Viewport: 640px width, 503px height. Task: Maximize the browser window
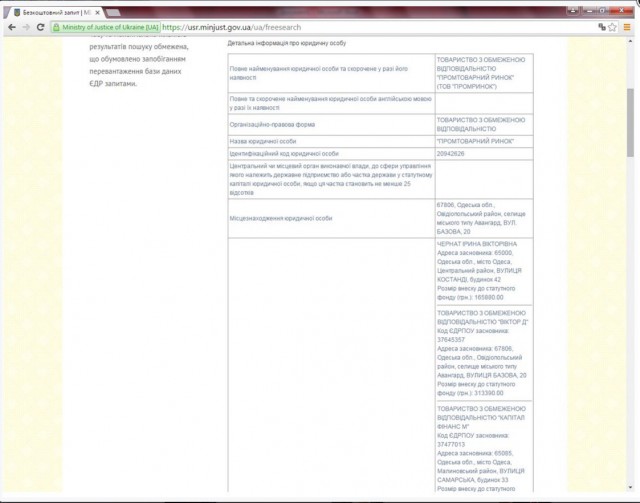(602, 11)
